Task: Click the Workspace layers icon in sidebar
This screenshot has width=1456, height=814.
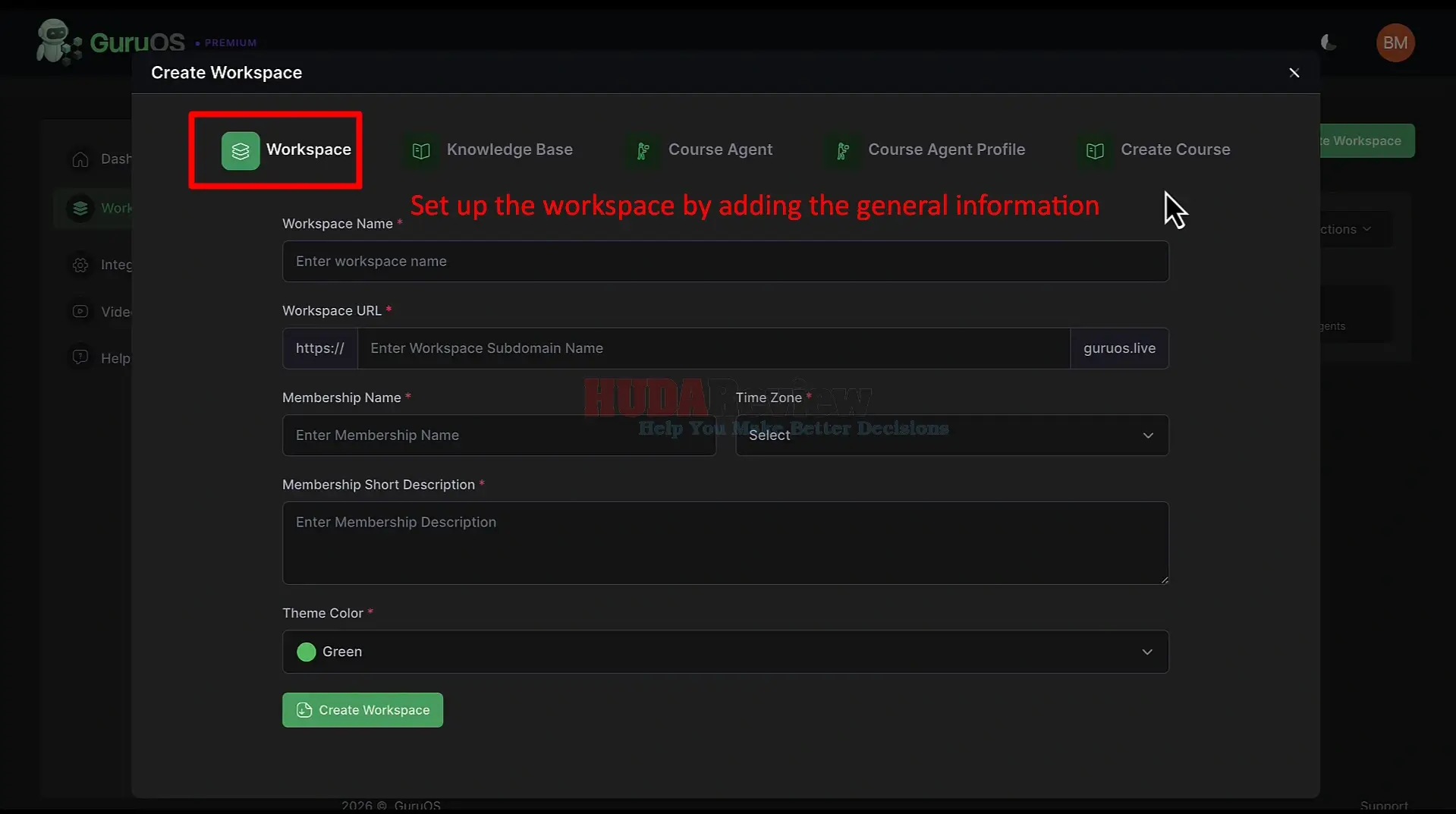Action: coord(80,208)
